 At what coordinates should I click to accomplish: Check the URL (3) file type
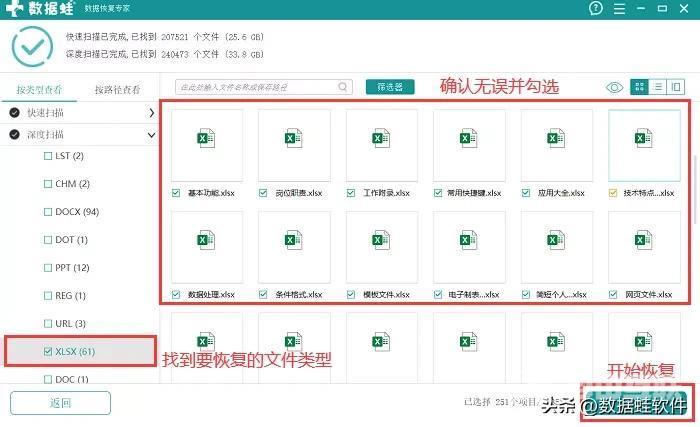coord(48,323)
